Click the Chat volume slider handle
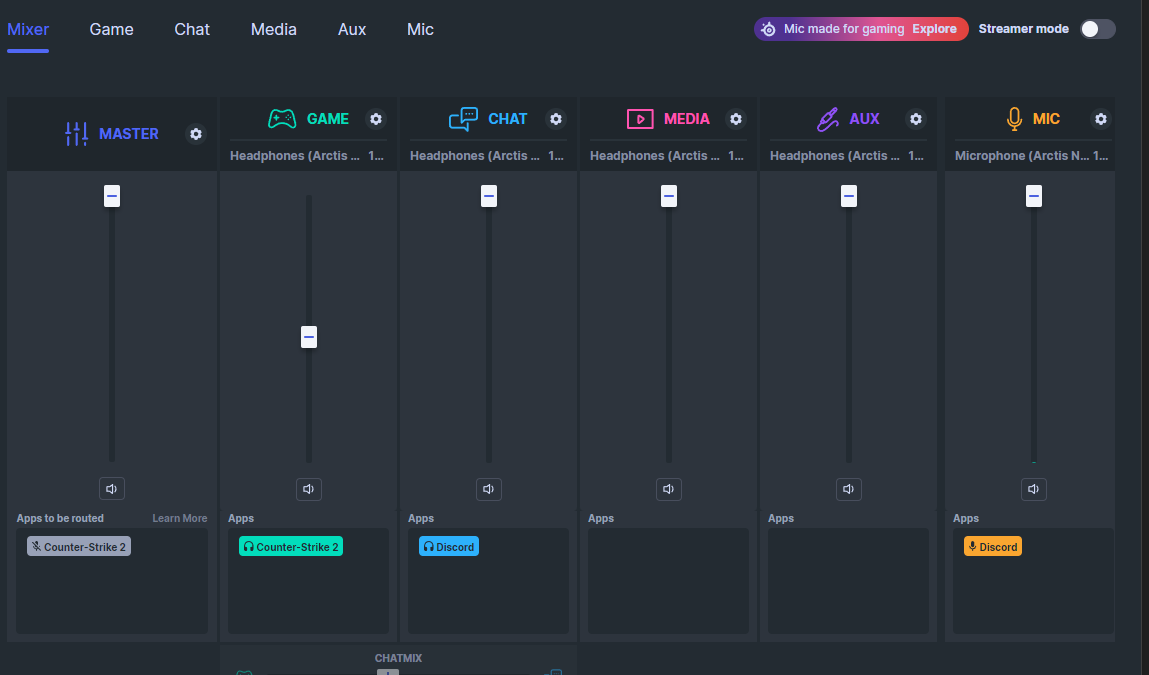 489,196
